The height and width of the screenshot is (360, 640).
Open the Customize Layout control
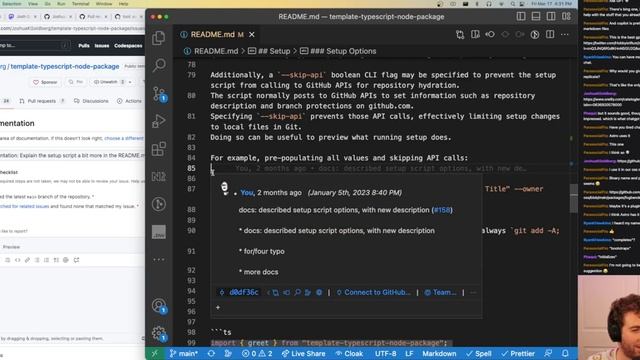click(566, 16)
